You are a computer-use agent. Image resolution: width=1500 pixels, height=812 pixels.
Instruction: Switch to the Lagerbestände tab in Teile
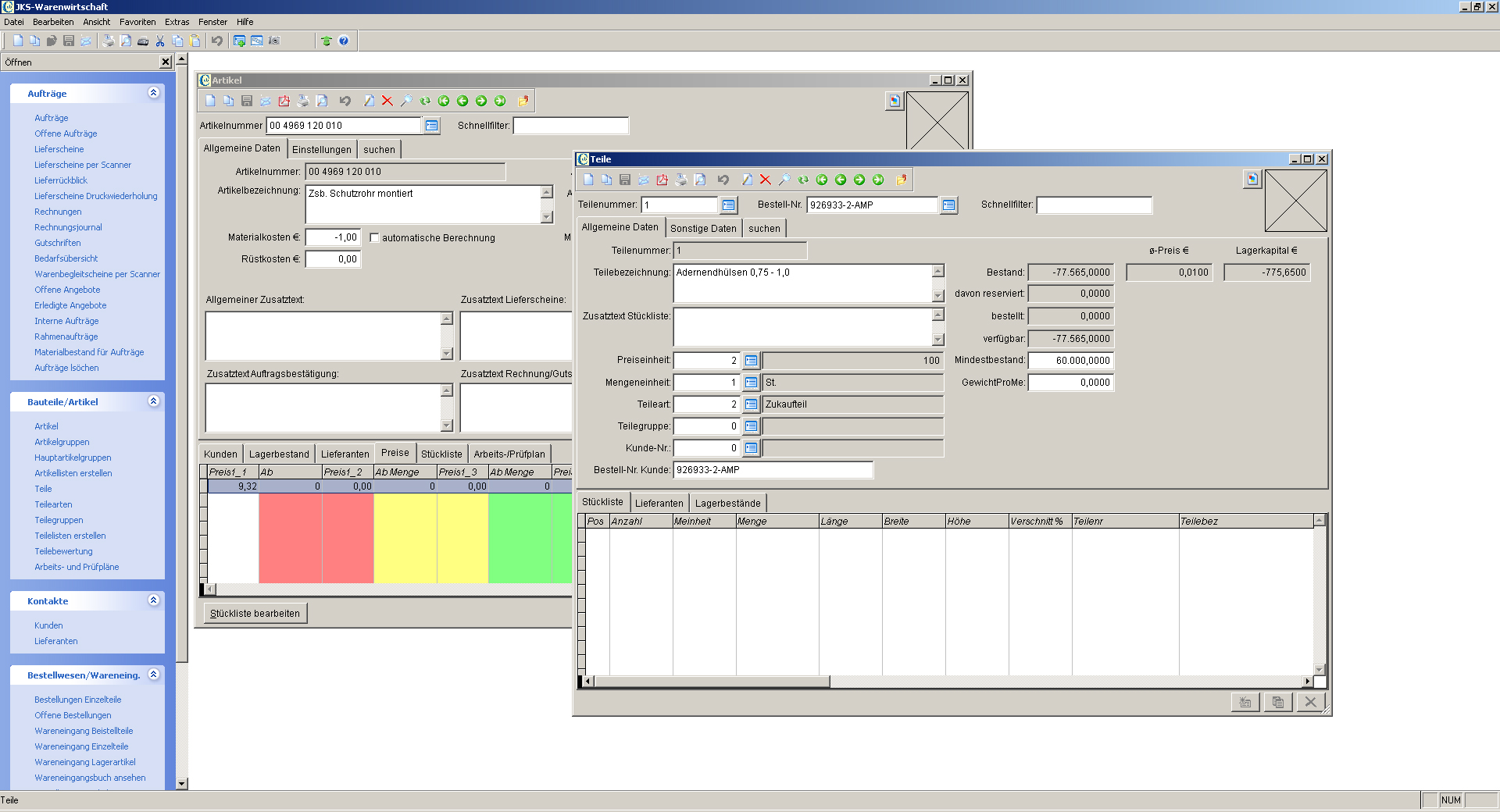[x=727, y=503]
